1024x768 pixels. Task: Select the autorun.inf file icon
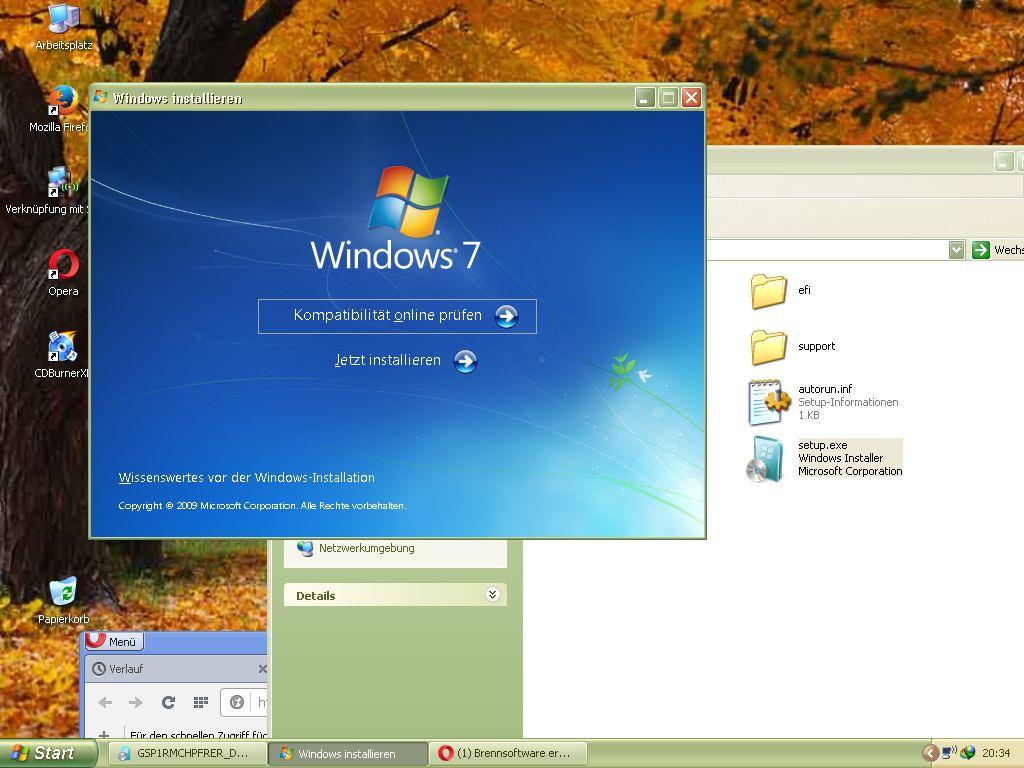(x=769, y=402)
